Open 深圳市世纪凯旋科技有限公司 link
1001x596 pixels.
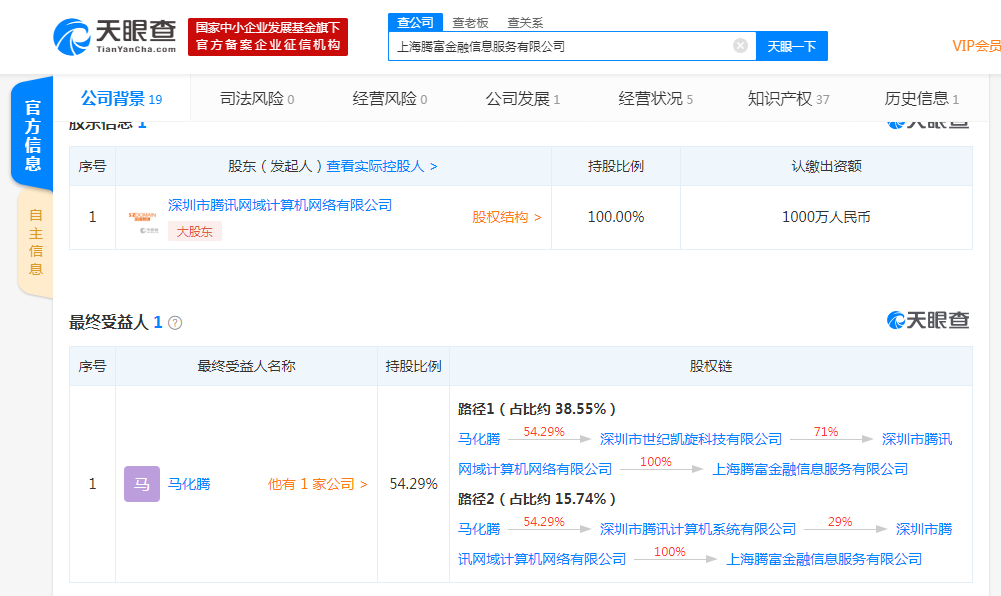[691, 439]
